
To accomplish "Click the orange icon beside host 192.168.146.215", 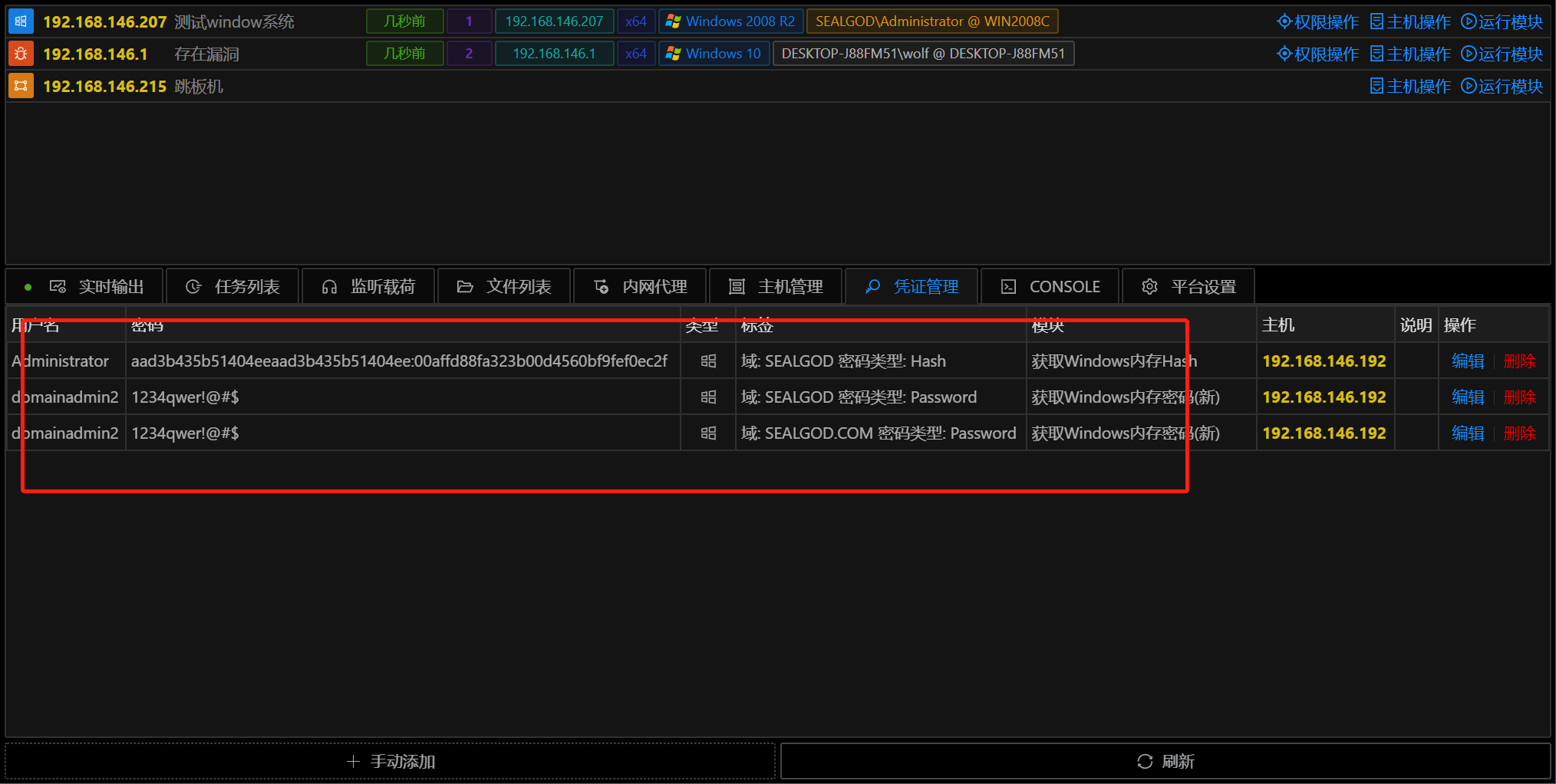I will (21, 86).
